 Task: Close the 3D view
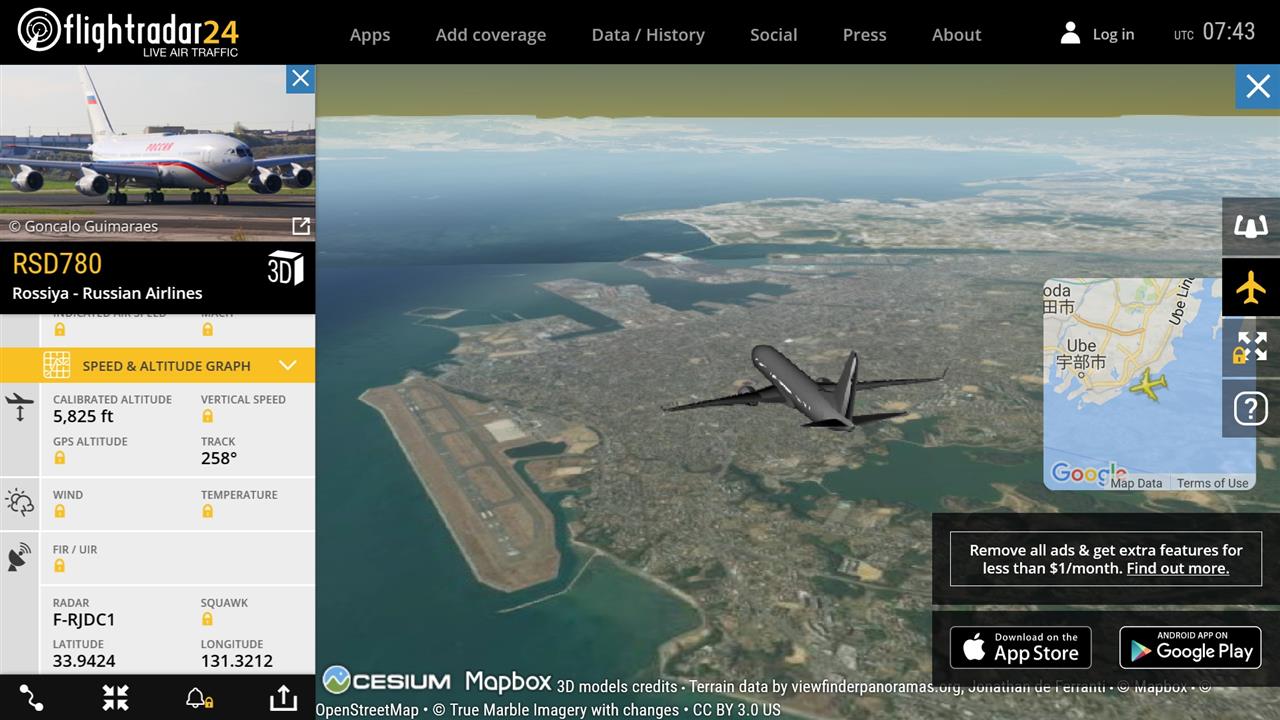point(1258,87)
